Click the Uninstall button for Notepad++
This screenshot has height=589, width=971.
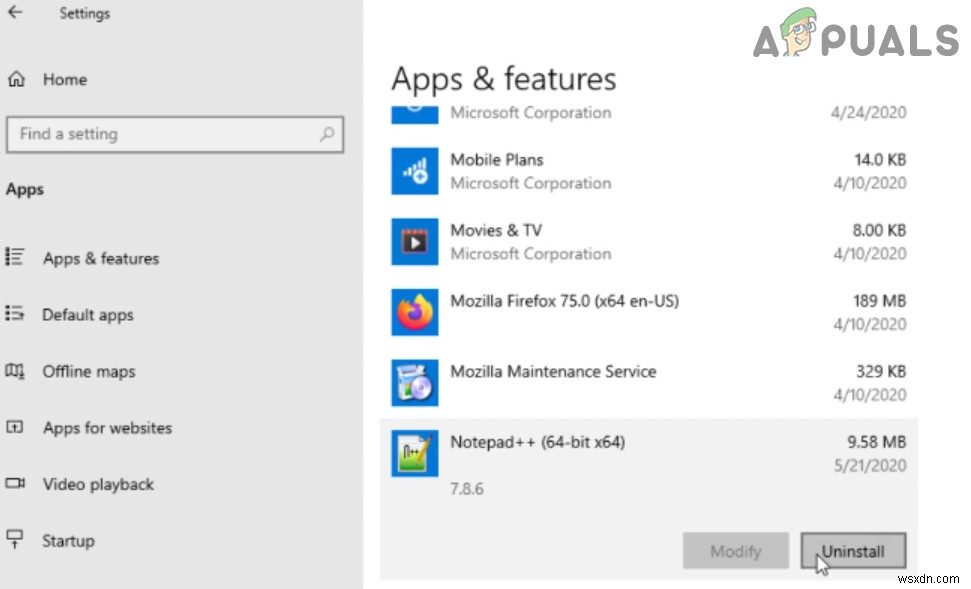853,551
